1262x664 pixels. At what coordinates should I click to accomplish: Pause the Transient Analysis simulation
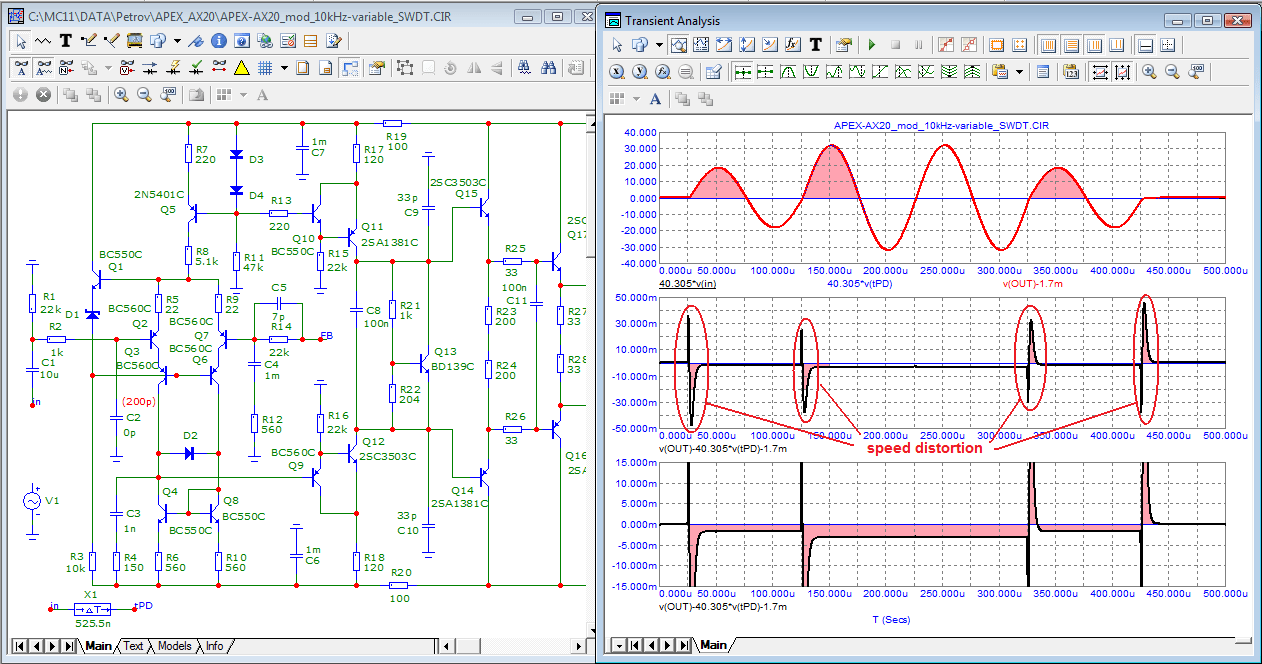918,45
